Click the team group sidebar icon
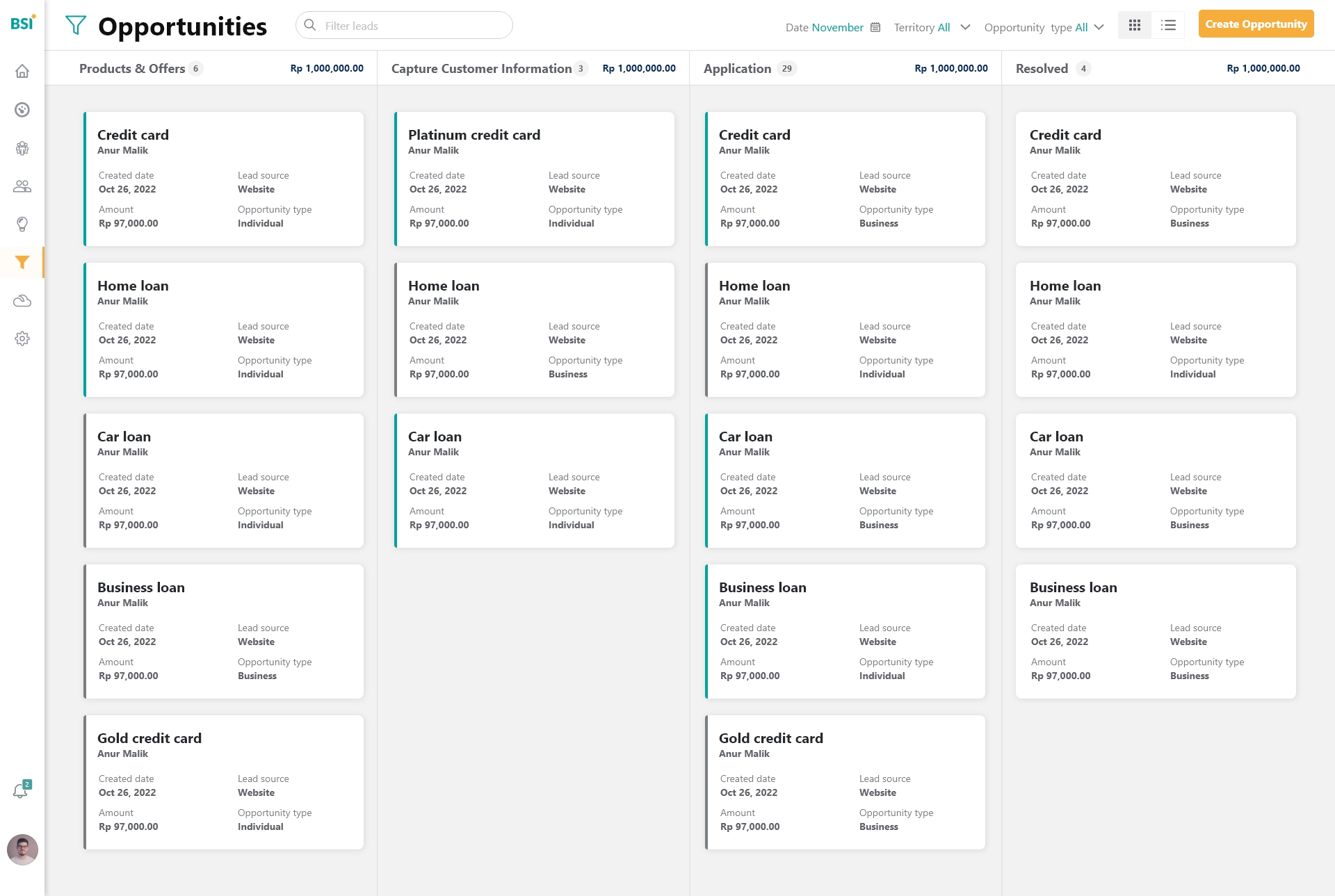 tap(22, 148)
